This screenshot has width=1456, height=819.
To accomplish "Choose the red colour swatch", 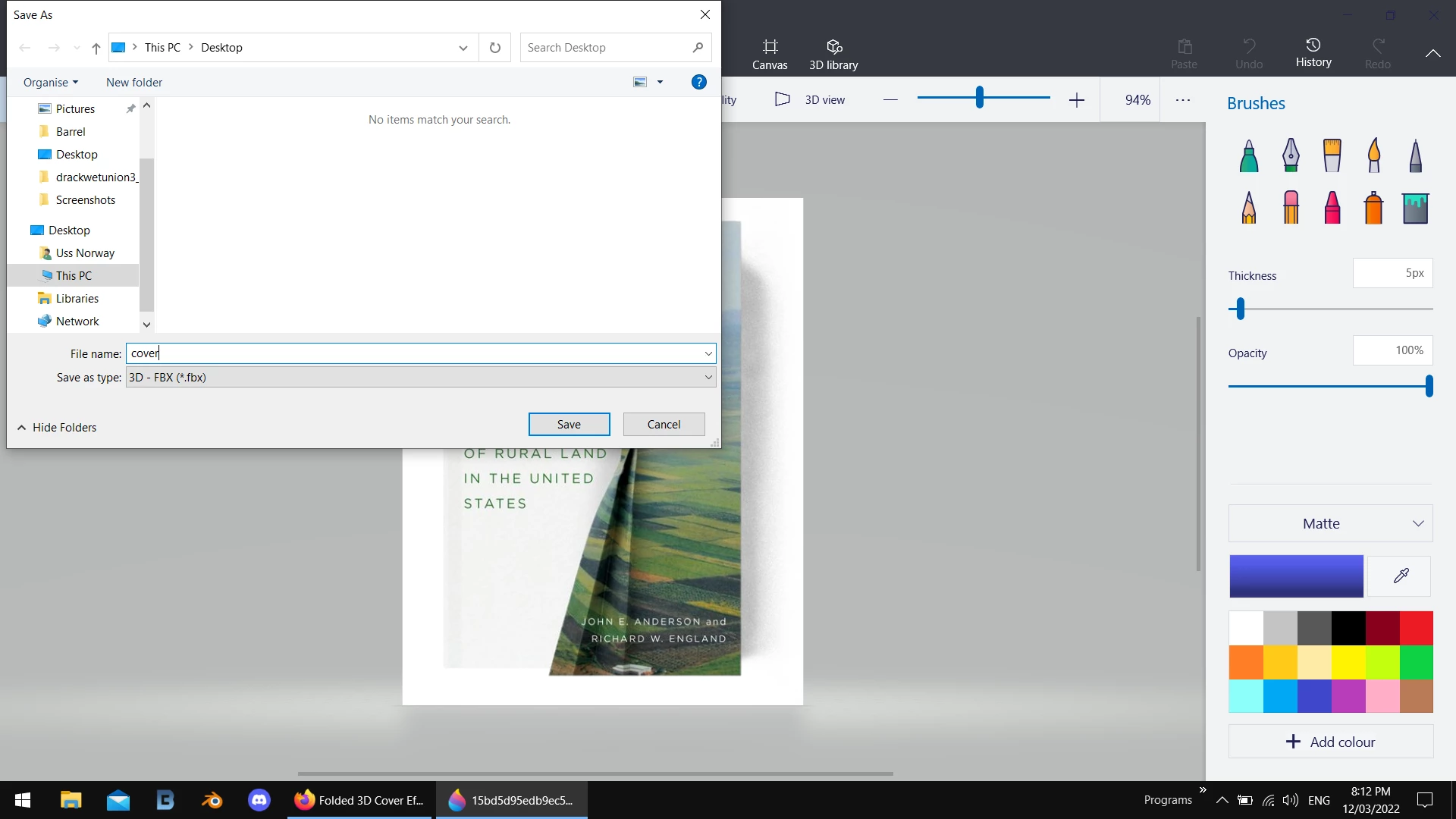I will click(1416, 628).
